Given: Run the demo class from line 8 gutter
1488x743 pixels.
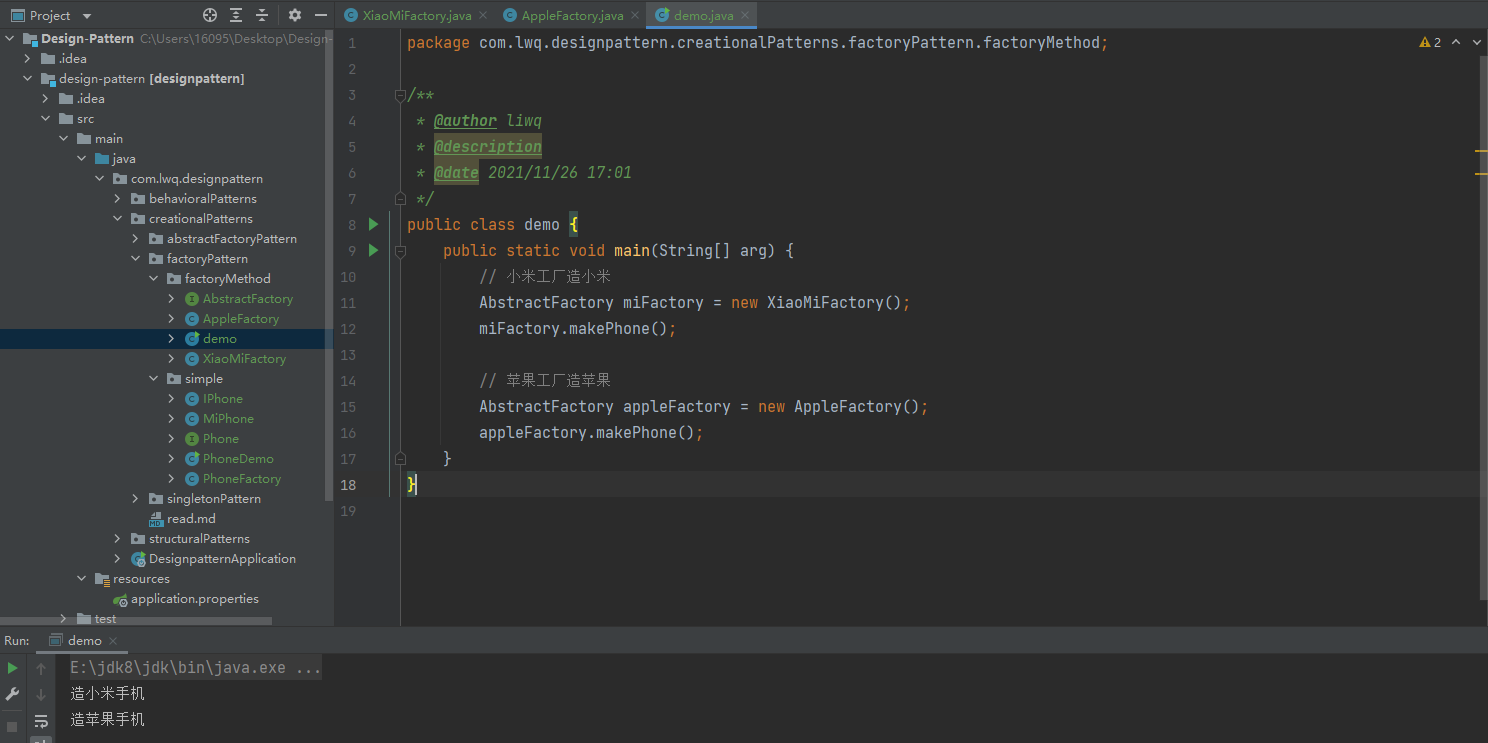Looking at the screenshot, I should tap(373, 224).
